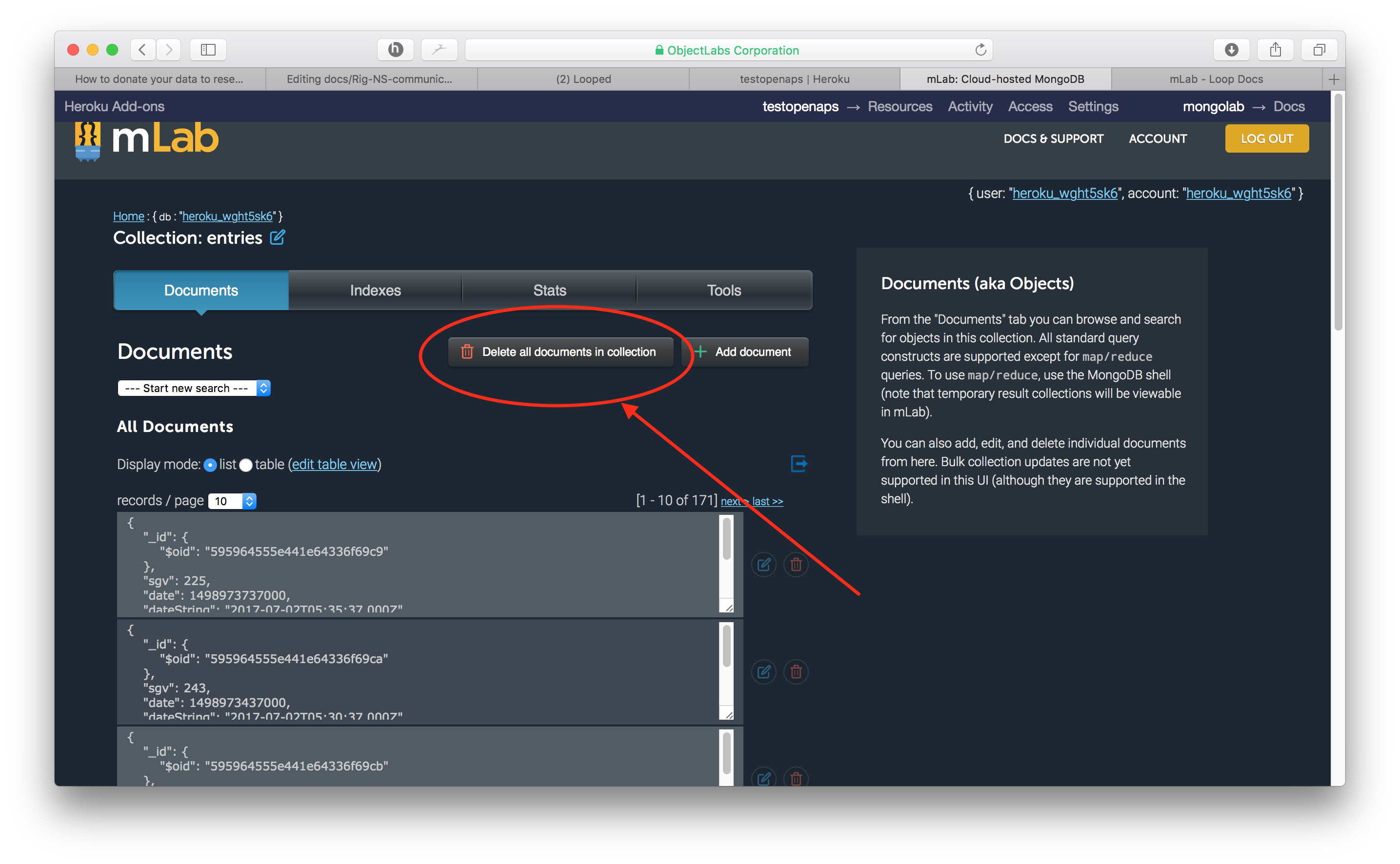Edit document with oid ending f69cb

[764, 777]
